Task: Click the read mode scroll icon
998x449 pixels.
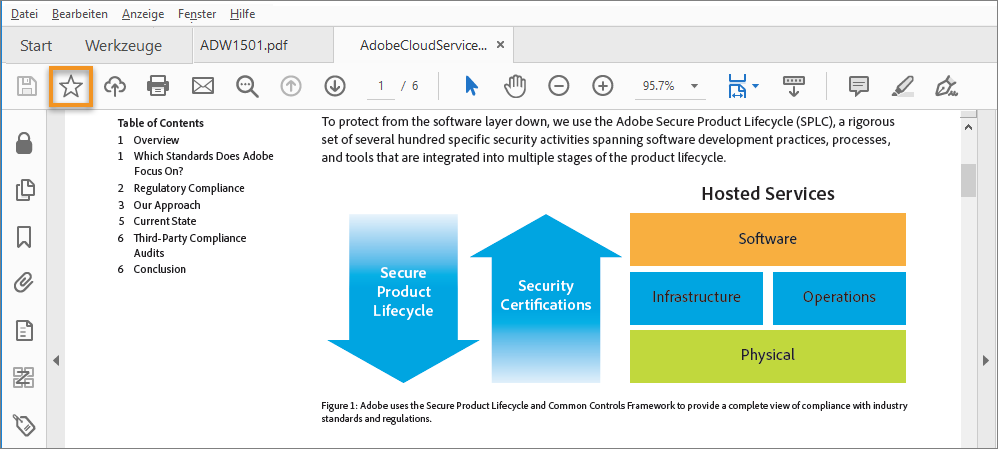Action: click(x=794, y=86)
